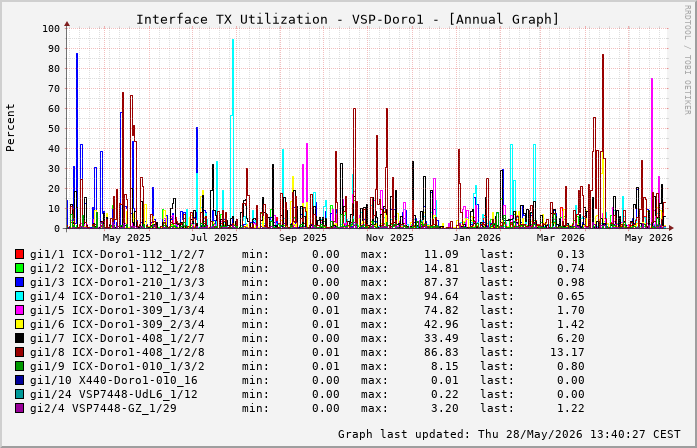Screen dimensions: 697x448
Task: Click the Sep 2025 x-axis label
Action: pyautogui.click(x=303, y=238)
